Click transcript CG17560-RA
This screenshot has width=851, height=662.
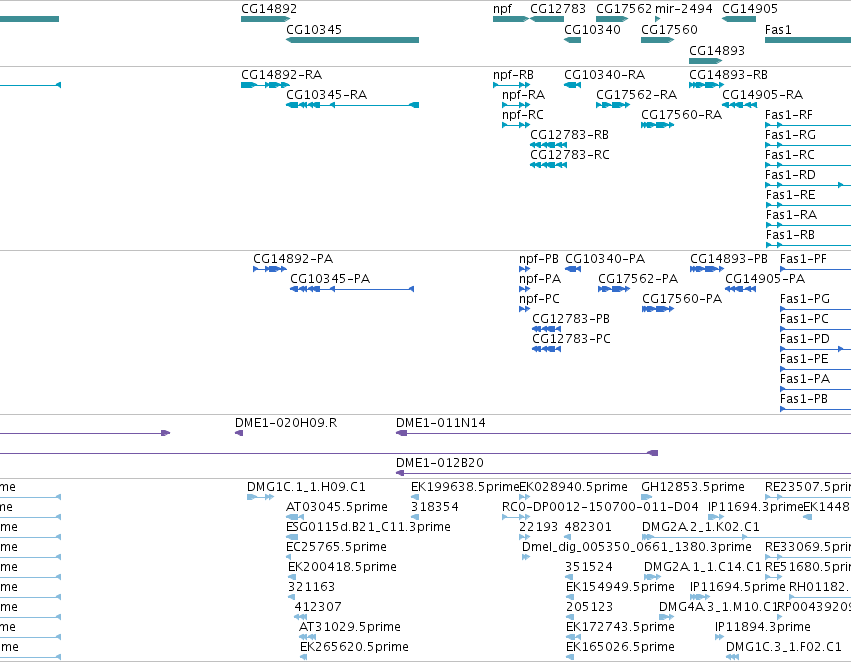pyautogui.click(x=681, y=115)
